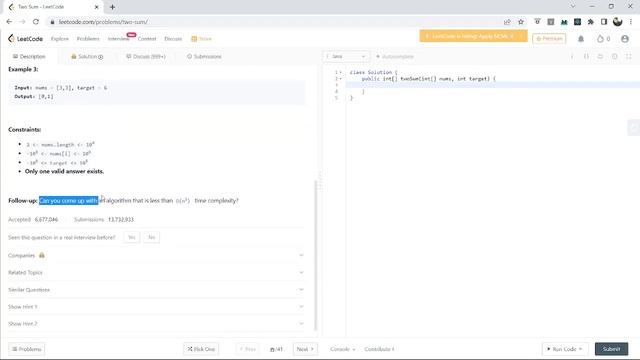The image size is (640, 360).
Task: Open editor settings icon
Action: [x=614, y=56]
